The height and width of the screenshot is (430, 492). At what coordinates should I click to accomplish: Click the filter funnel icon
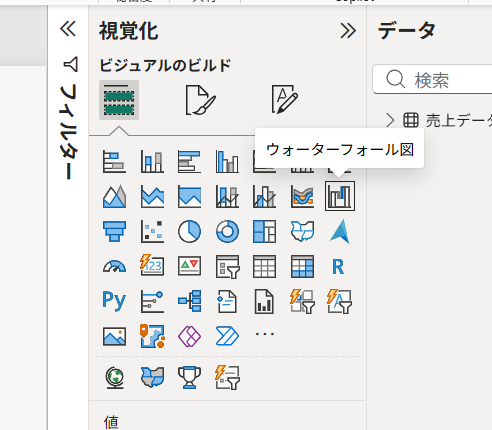[x=71, y=64]
